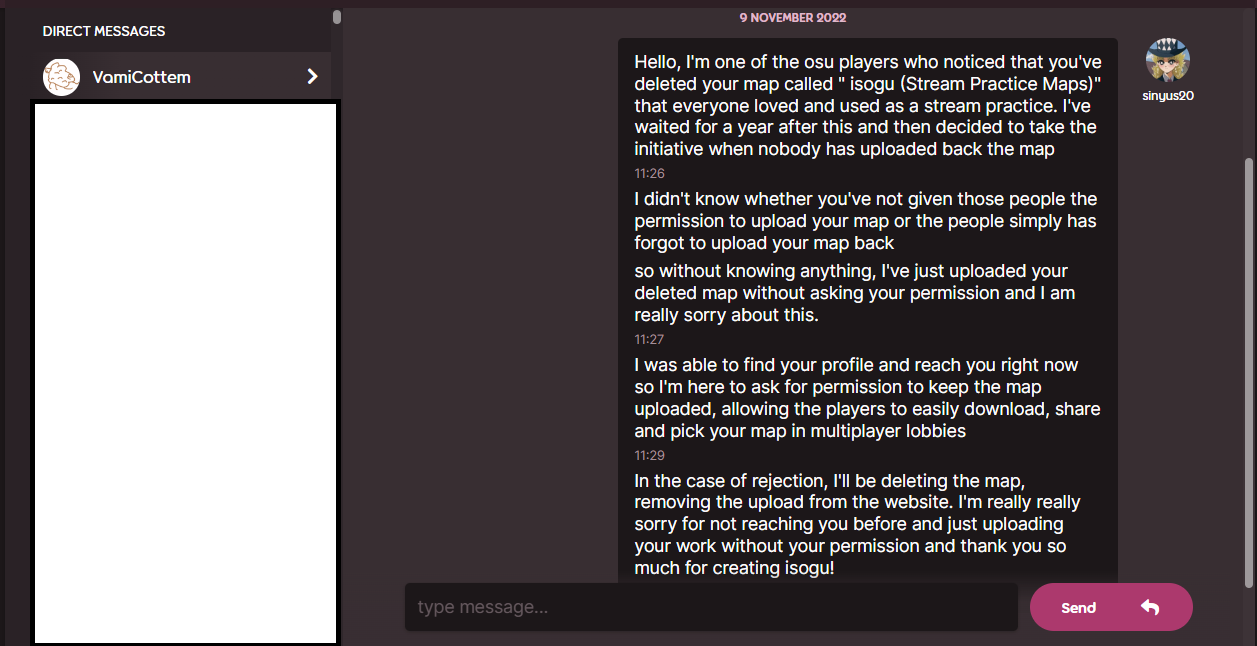Select the VamiCottem direct message entry

point(182,77)
